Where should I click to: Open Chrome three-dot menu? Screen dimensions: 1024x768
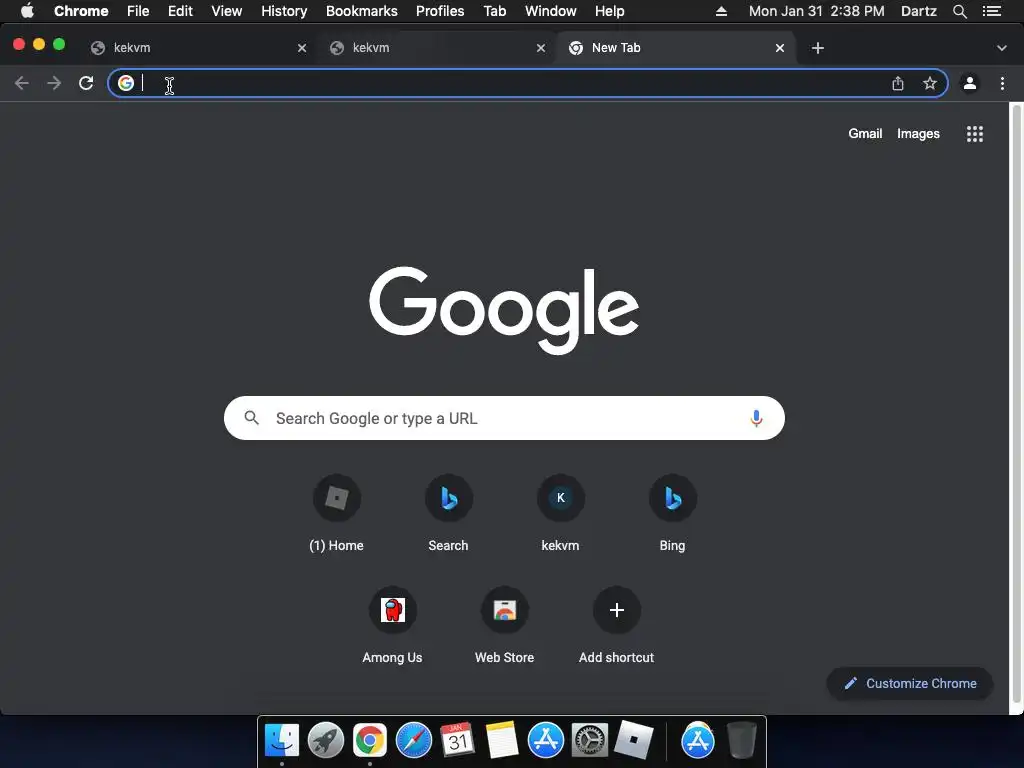pyautogui.click(x=1002, y=83)
